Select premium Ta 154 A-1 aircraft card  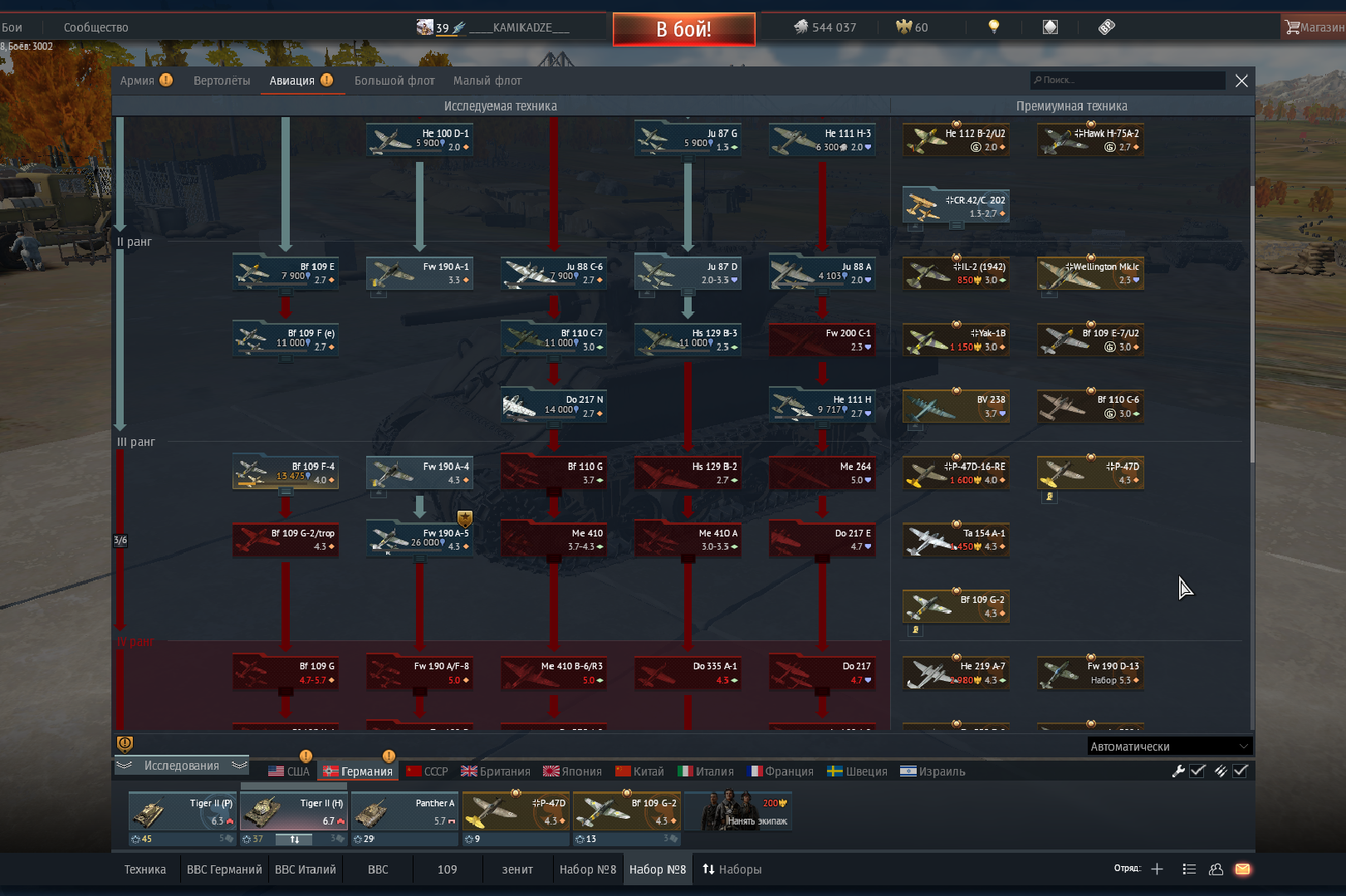(956, 539)
